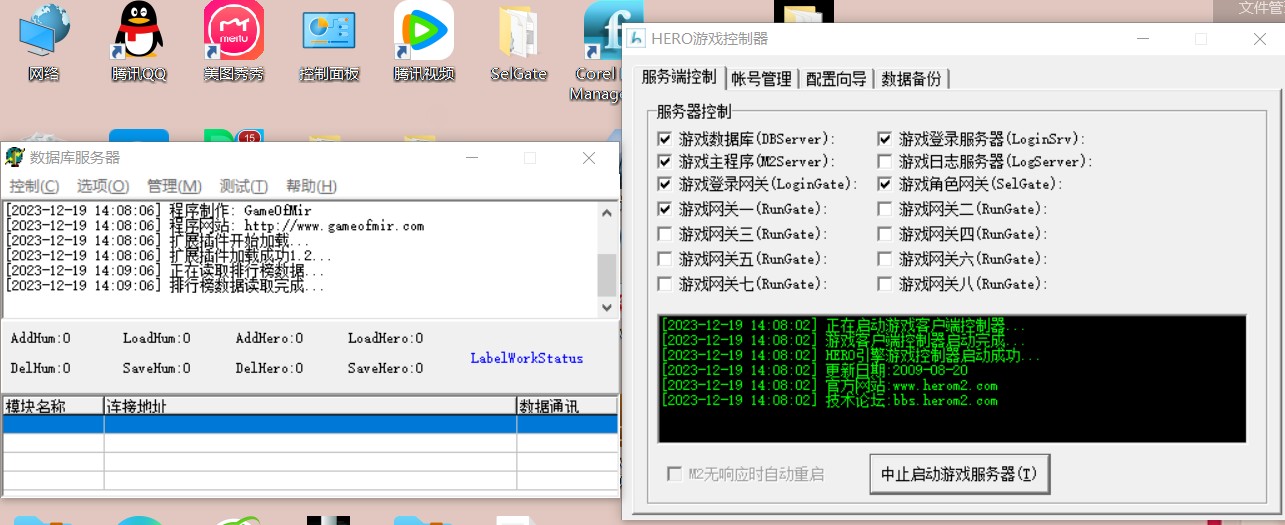Enable 游戏网关六(RunGate) checkbox

point(885,259)
